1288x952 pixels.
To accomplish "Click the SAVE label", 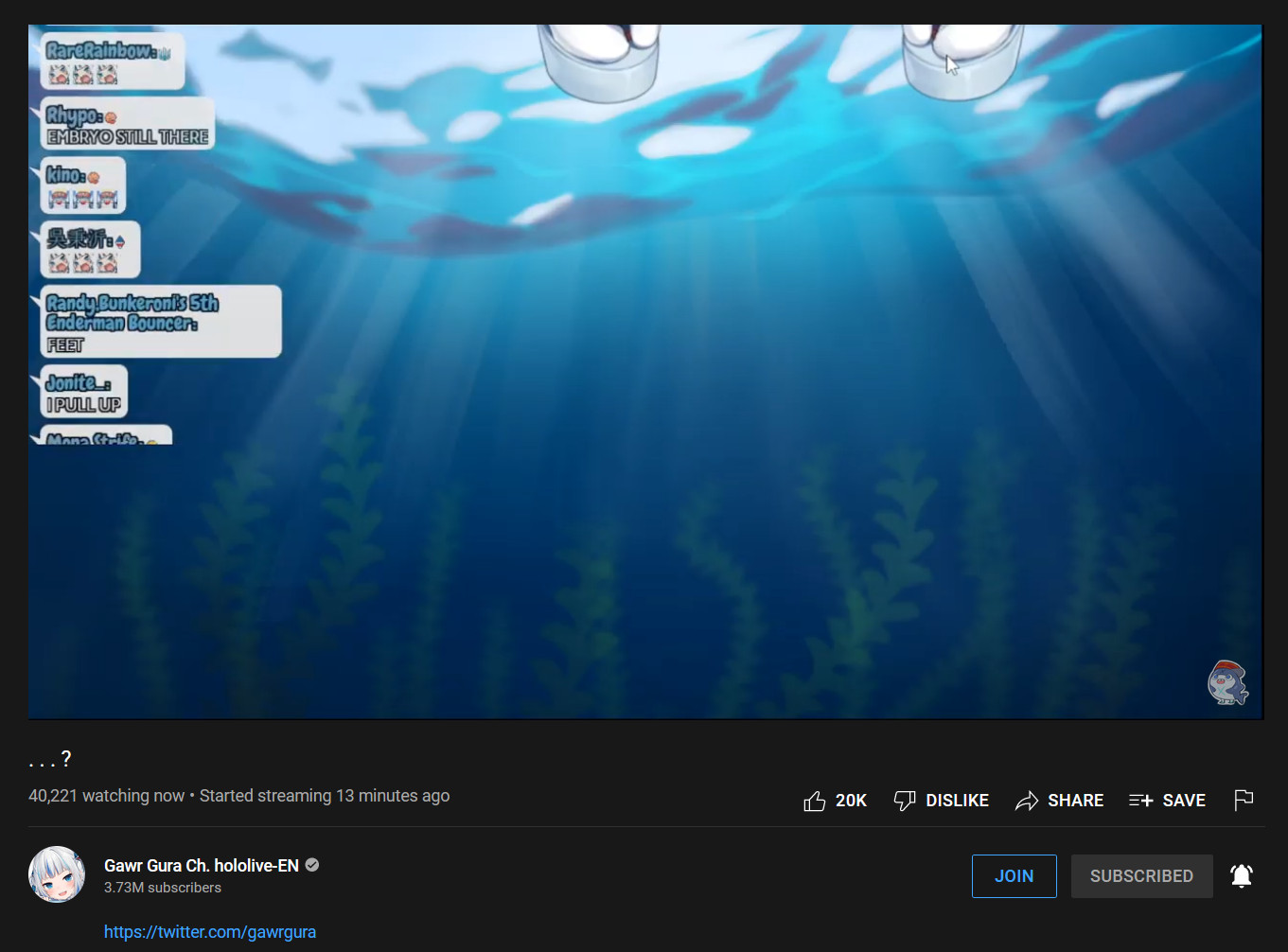I will [x=1184, y=801].
